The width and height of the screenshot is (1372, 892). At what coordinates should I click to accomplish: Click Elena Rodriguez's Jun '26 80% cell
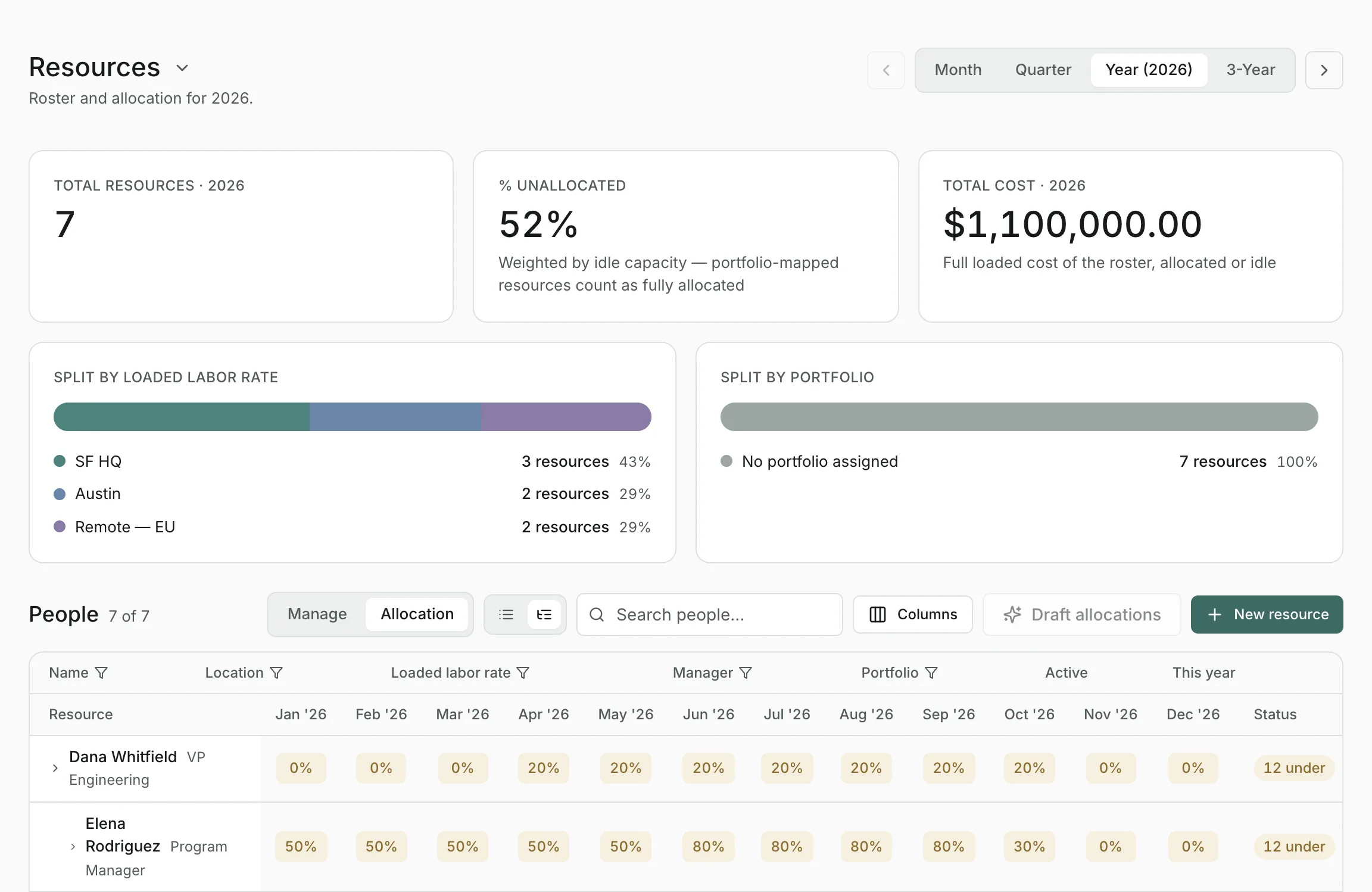(708, 847)
